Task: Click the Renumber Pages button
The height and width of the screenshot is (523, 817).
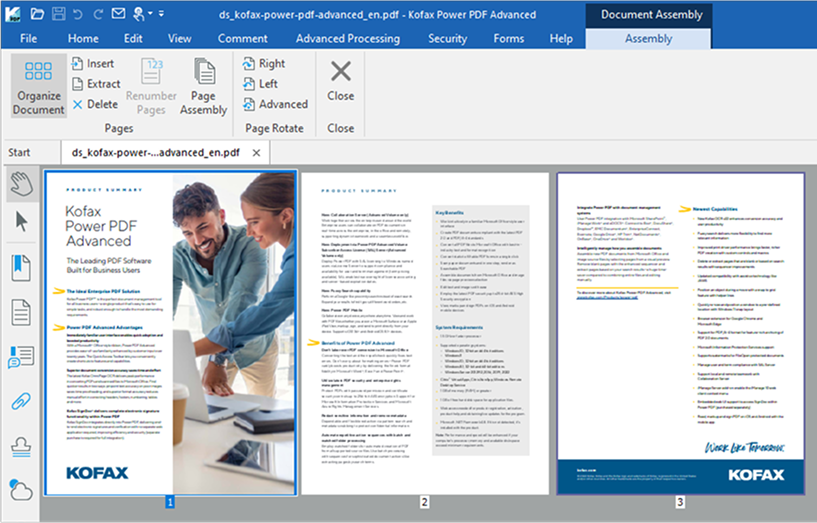Action: point(151,86)
